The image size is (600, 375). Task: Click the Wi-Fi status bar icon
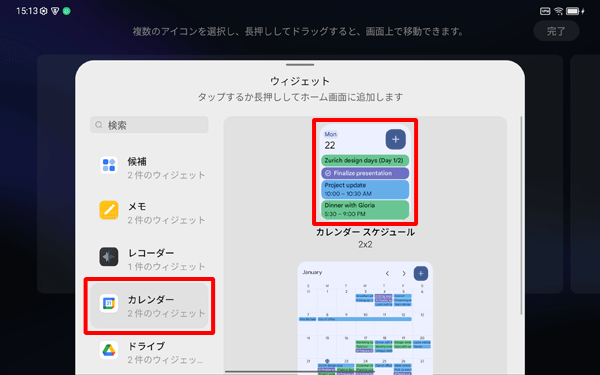[558, 11]
